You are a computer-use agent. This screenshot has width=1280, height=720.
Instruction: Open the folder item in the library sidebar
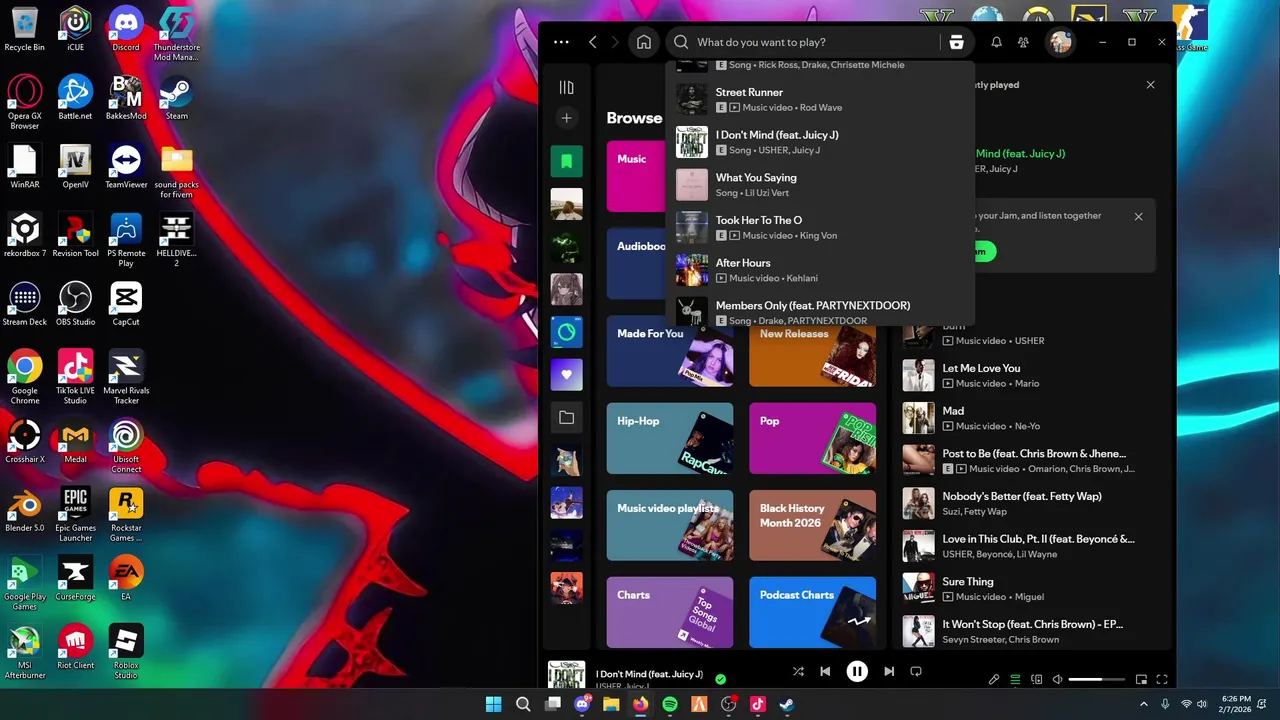pos(566,418)
